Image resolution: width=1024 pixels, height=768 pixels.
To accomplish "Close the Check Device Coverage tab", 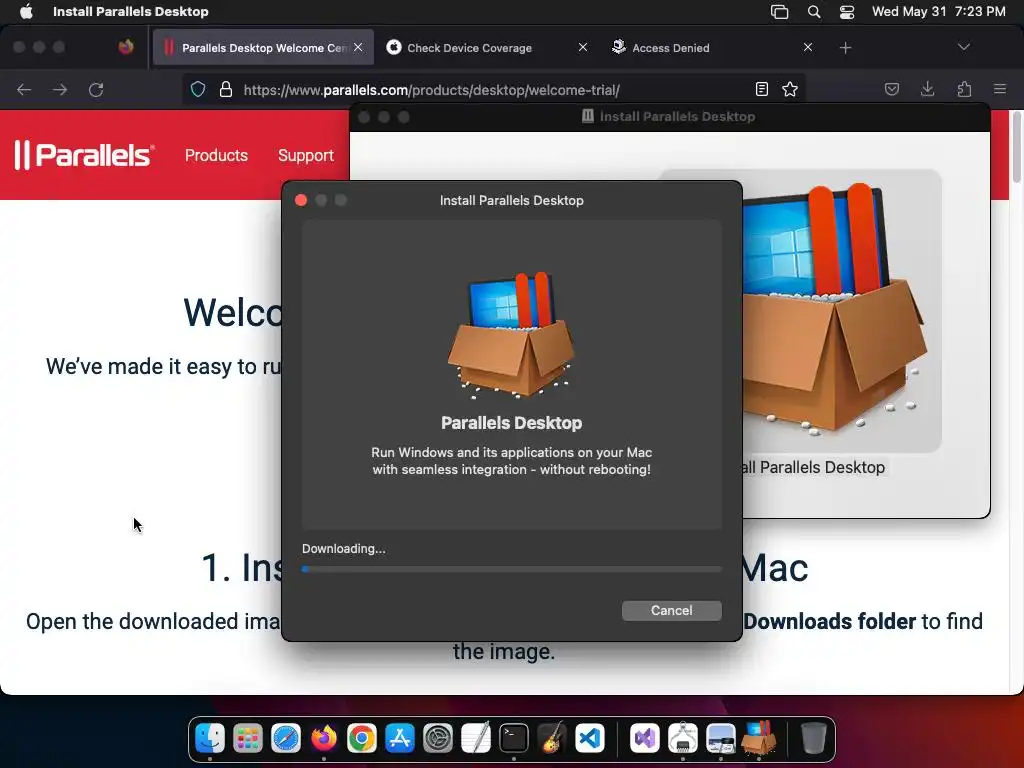I will [x=583, y=47].
